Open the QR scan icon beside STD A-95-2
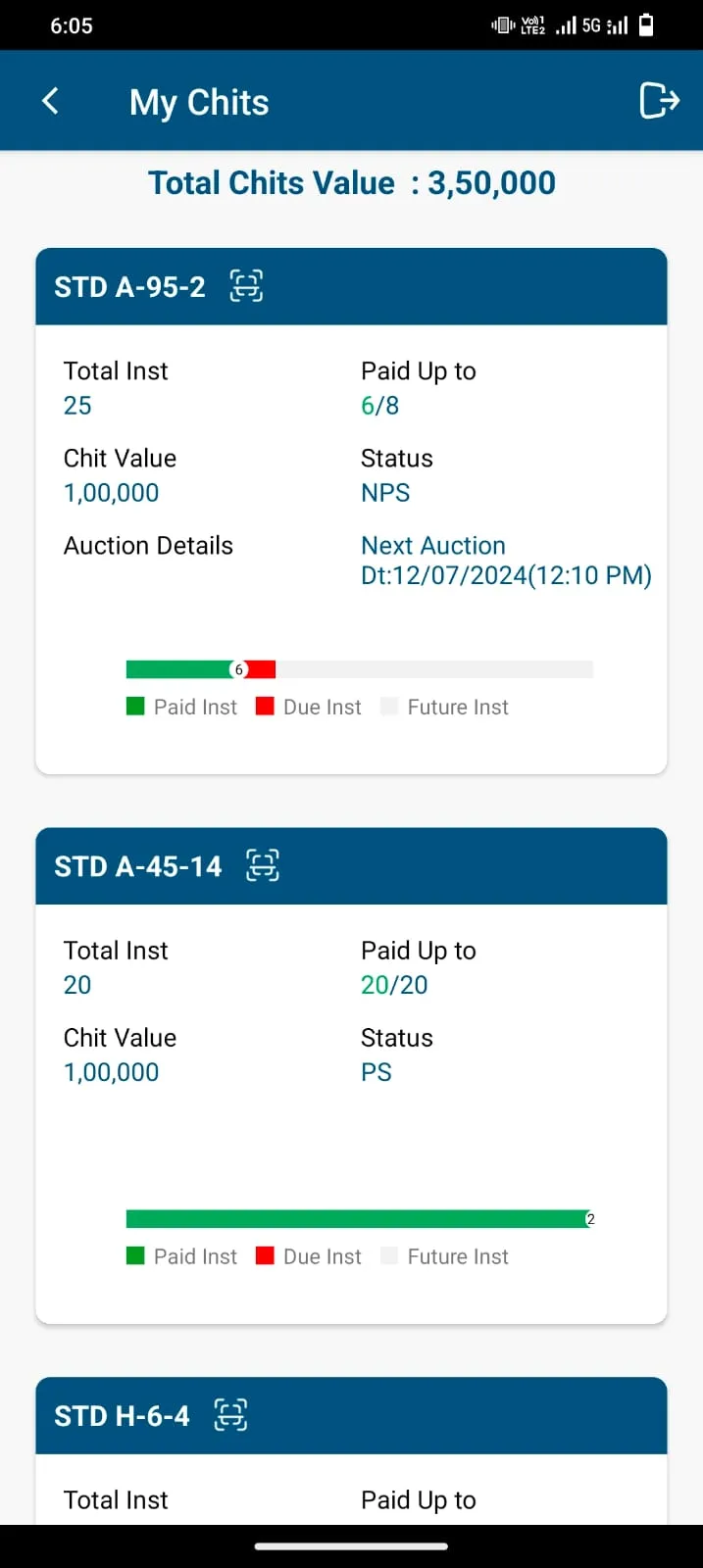 [x=246, y=286]
